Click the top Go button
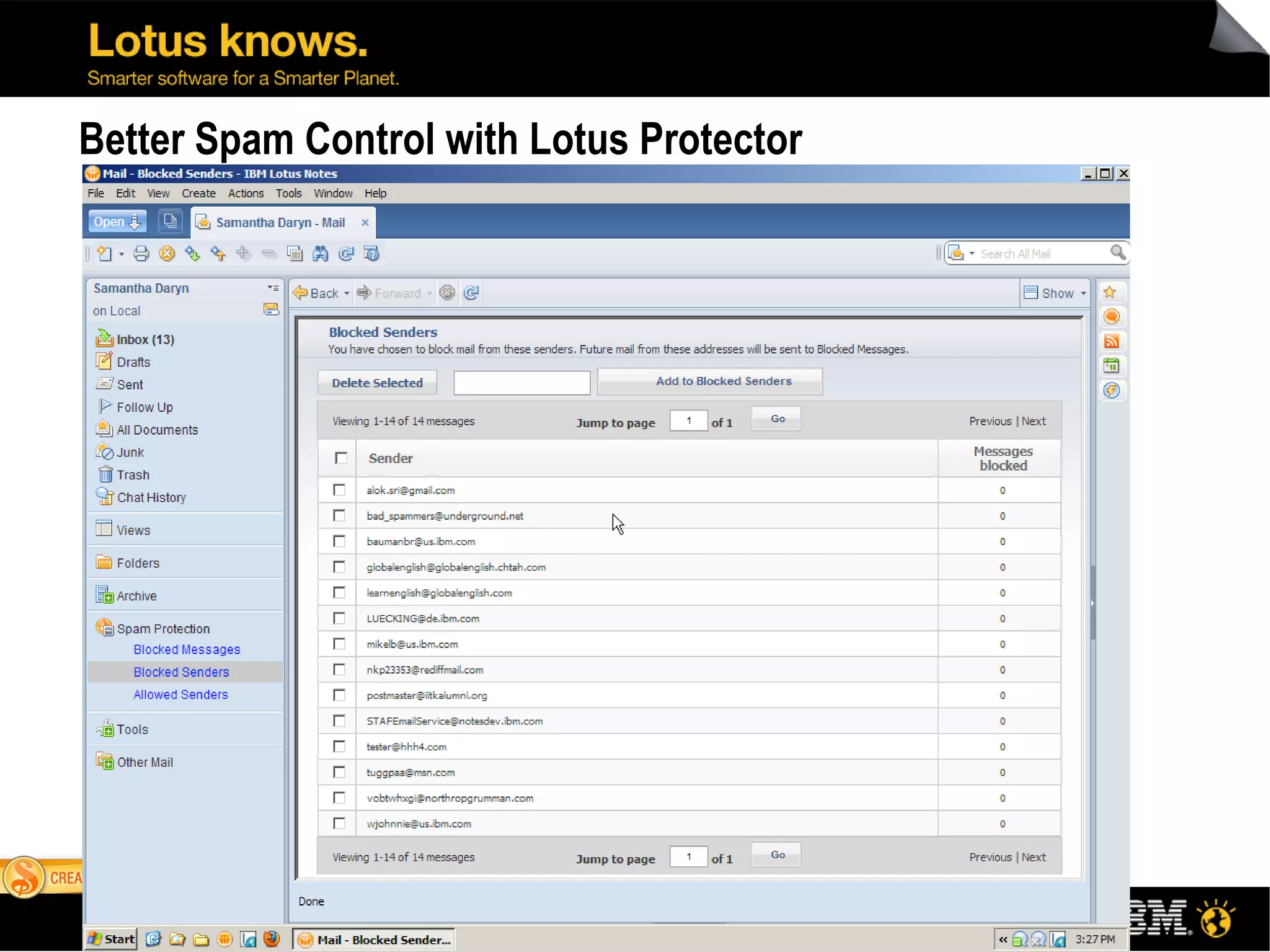The image size is (1270, 952). [777, 419]
